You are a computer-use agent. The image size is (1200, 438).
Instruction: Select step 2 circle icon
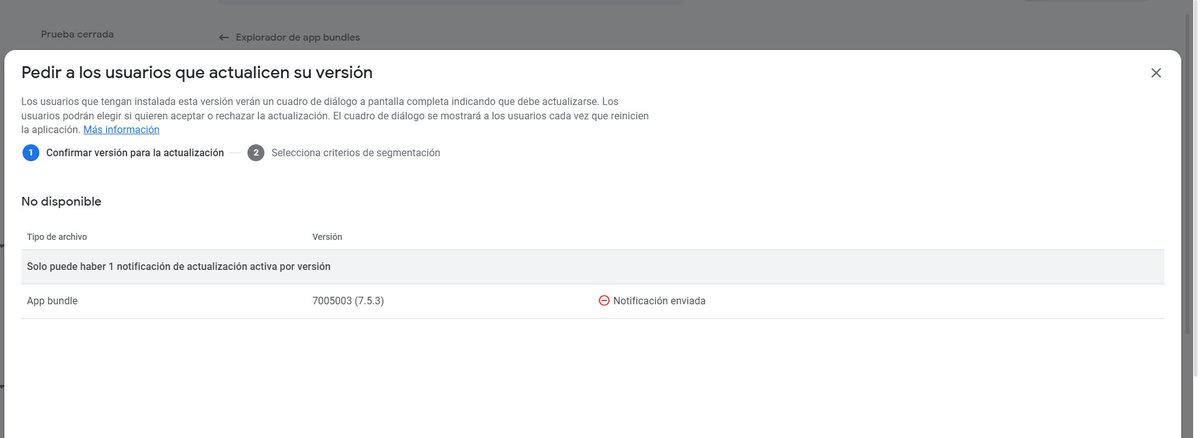click(x=256, y=153)
